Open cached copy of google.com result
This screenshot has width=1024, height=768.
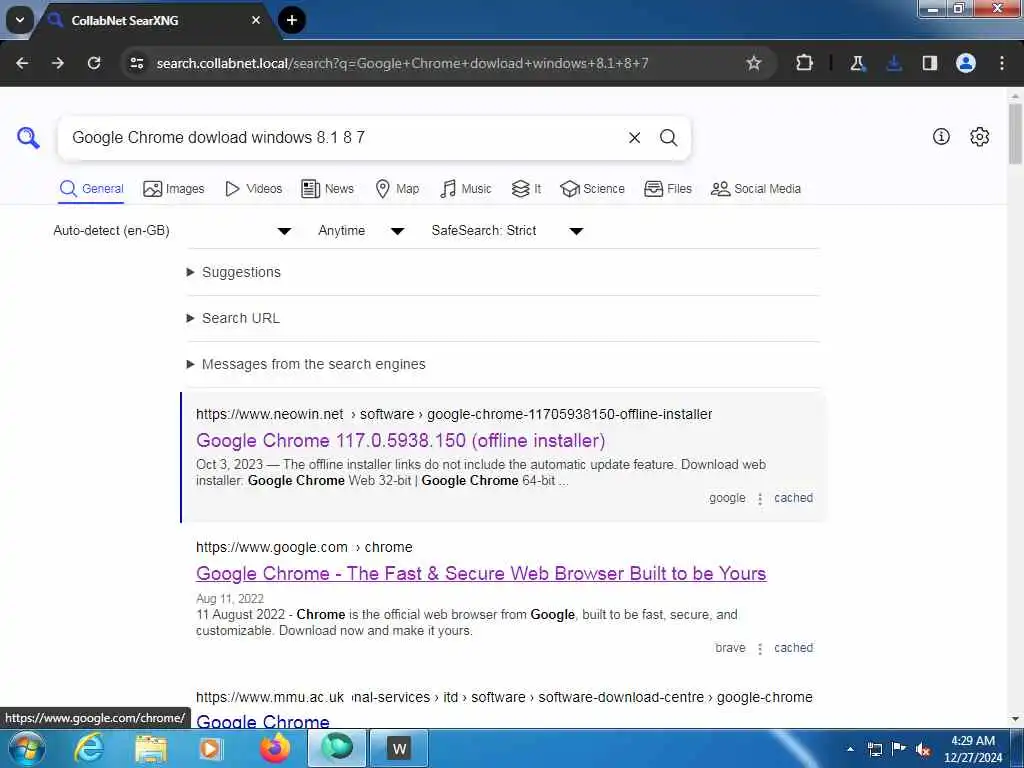point(793,648)
